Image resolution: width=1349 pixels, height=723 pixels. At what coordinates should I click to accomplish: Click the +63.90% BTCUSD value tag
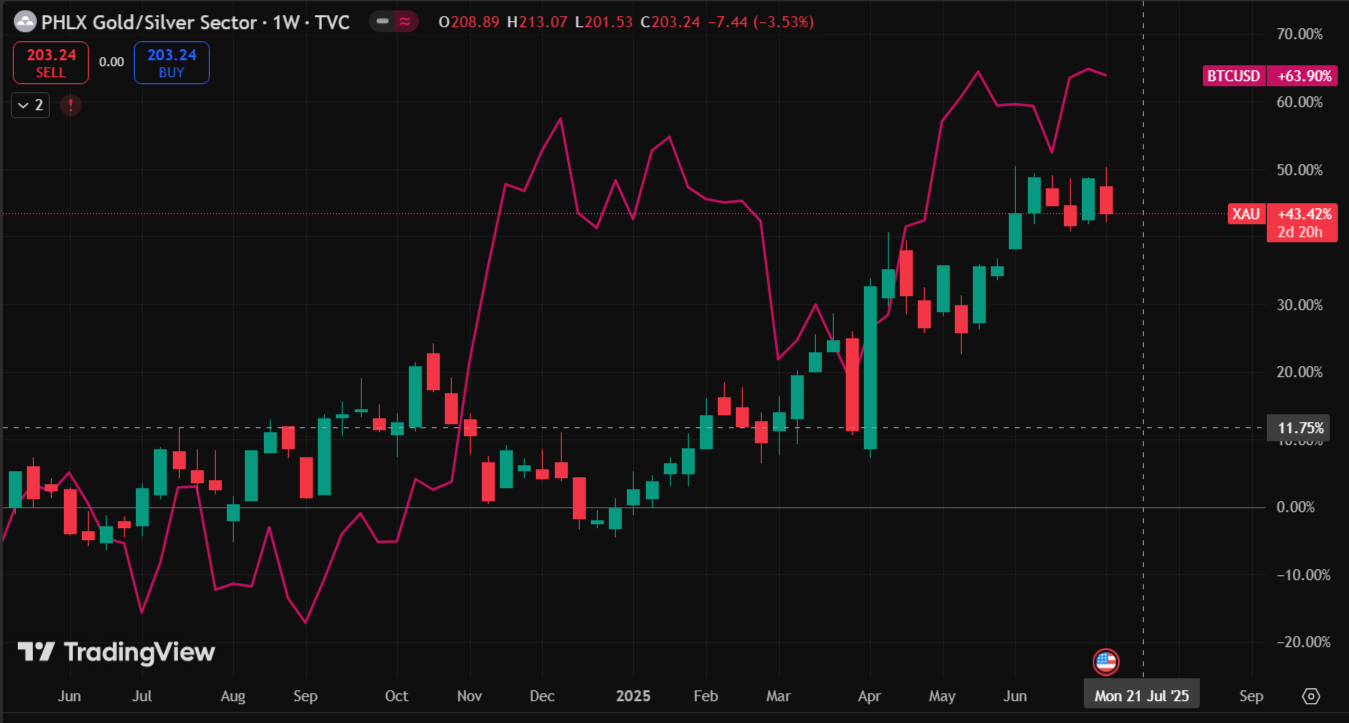[1301, 75]
